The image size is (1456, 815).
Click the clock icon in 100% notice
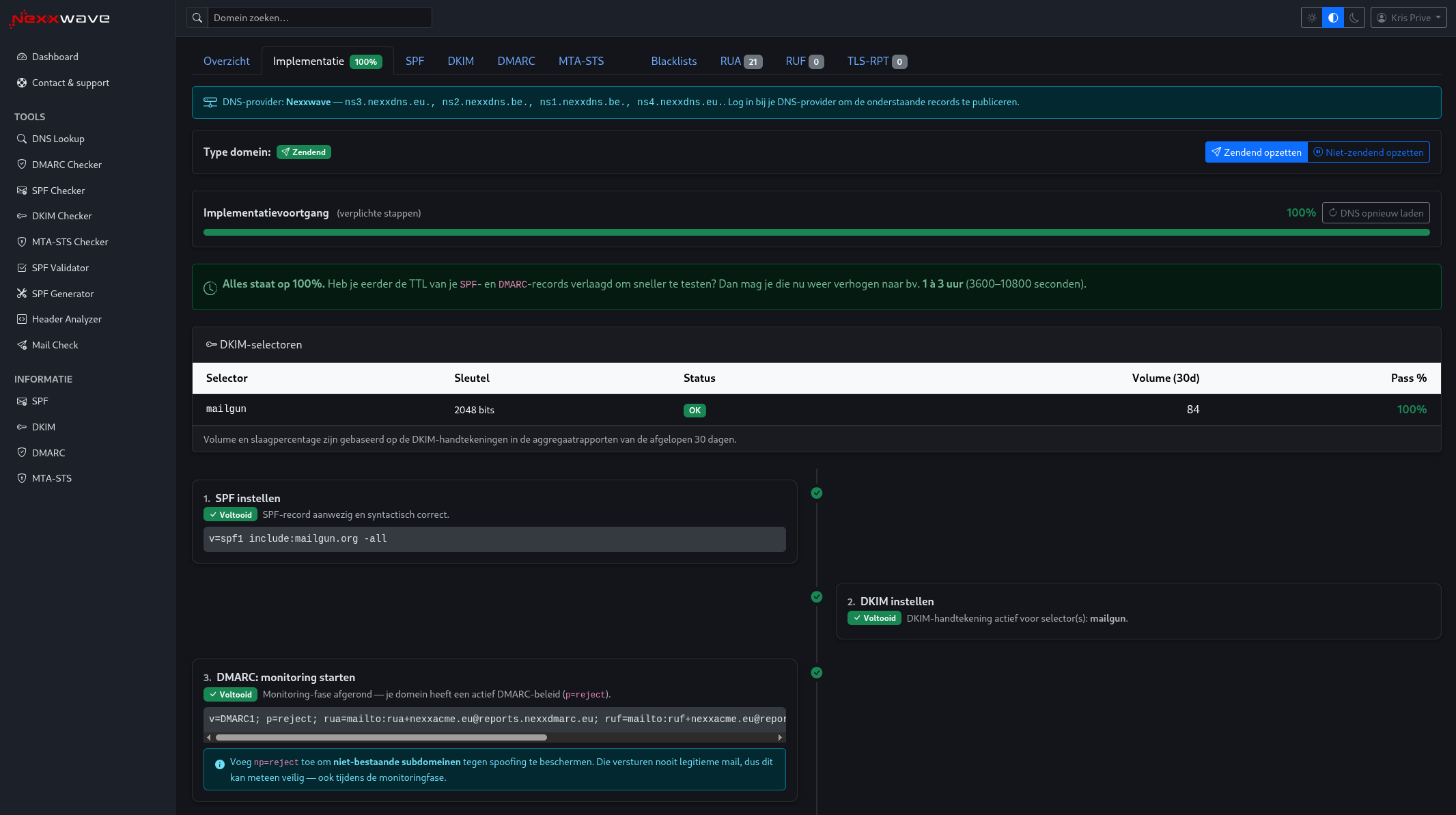(x=210, y=288)
